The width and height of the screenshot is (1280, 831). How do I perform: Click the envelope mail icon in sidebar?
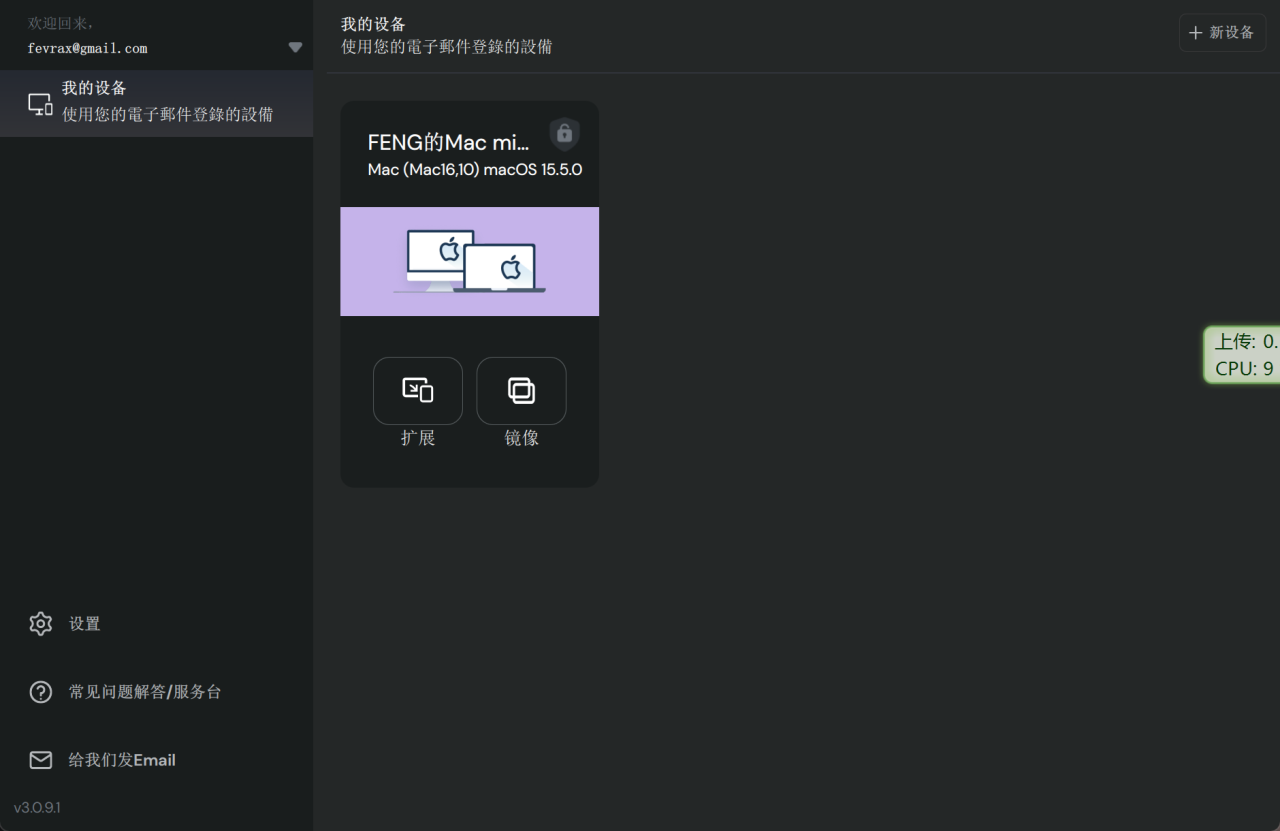[40, 760]
